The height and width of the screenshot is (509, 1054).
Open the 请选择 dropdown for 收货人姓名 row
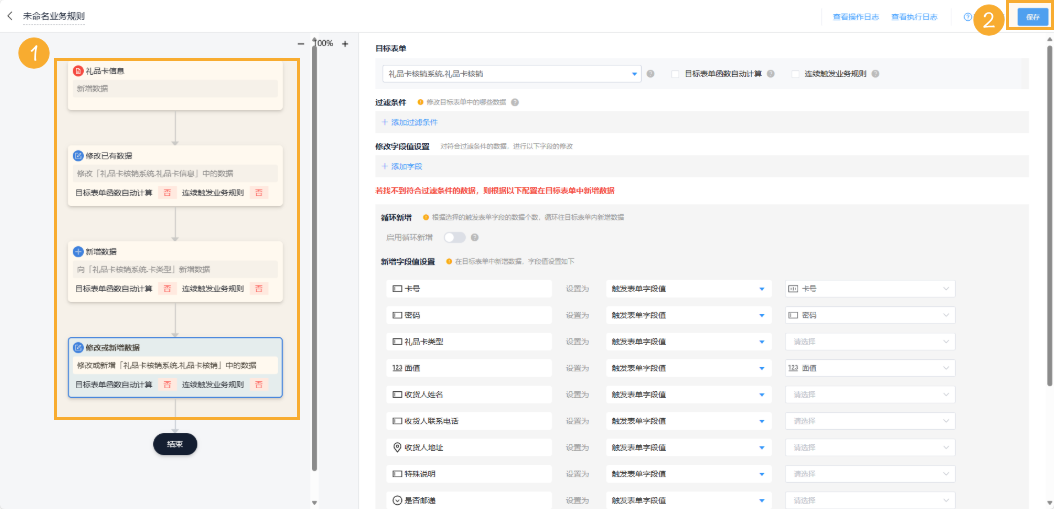point(870,394)
